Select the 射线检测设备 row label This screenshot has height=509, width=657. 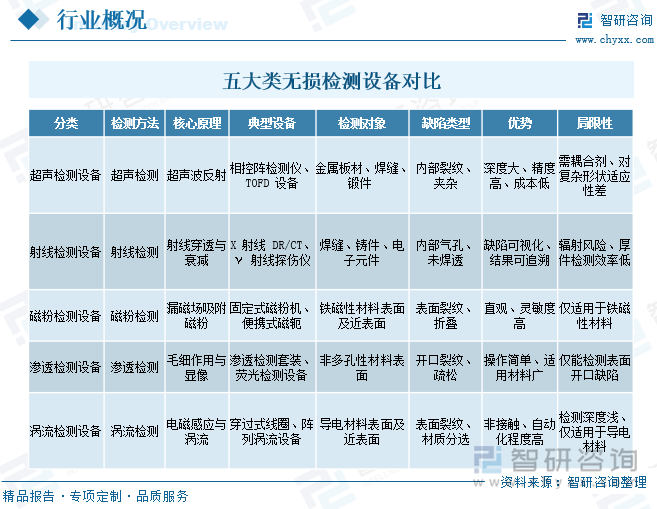tap(66, 252)
